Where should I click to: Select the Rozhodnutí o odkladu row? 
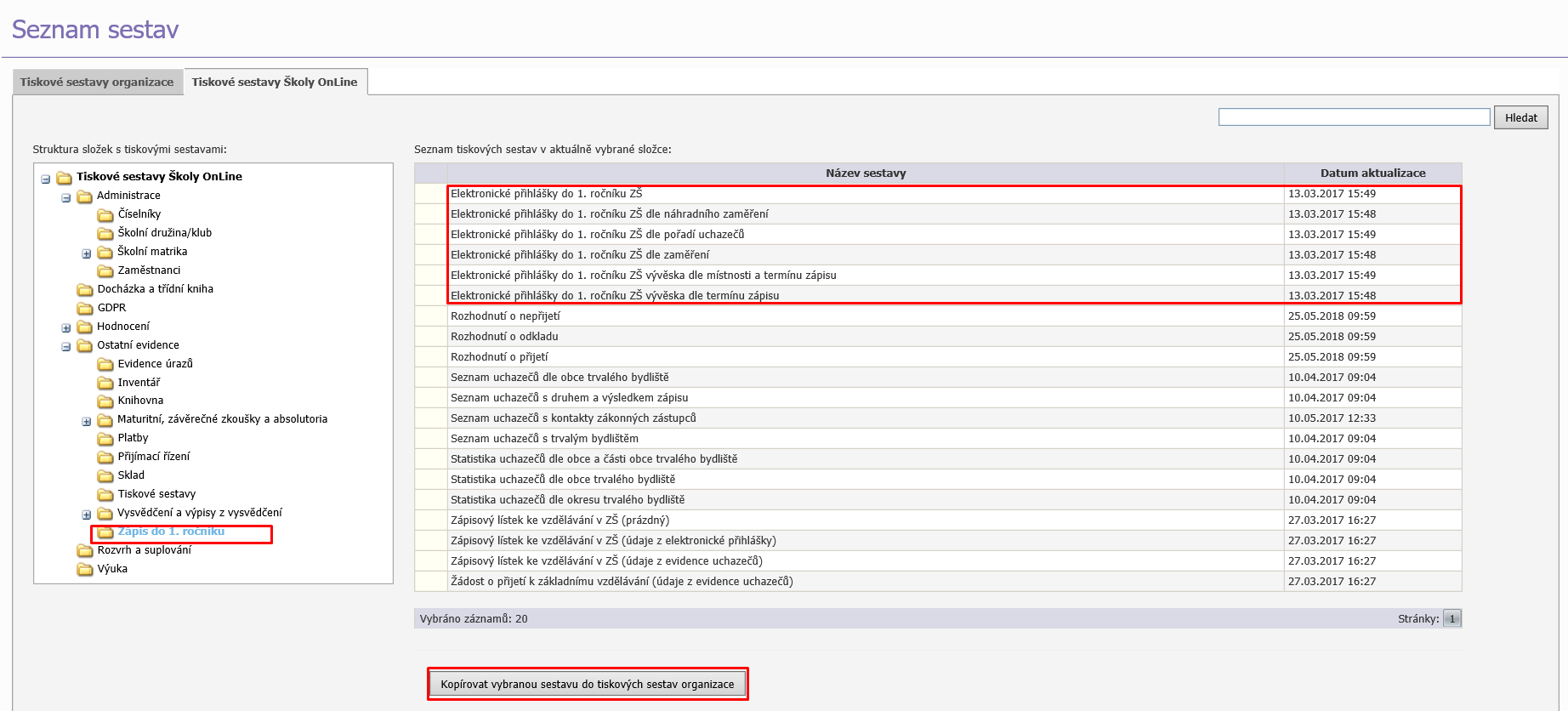point(938,337)
